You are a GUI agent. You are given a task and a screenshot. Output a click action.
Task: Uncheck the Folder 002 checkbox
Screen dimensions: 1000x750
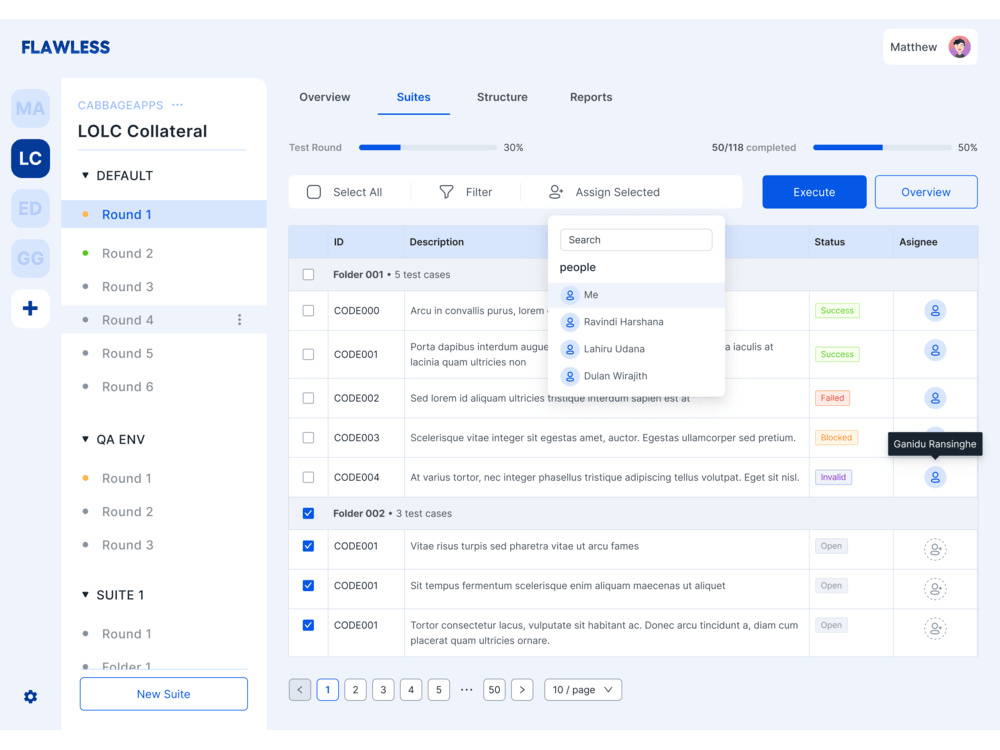pos(308,513)
